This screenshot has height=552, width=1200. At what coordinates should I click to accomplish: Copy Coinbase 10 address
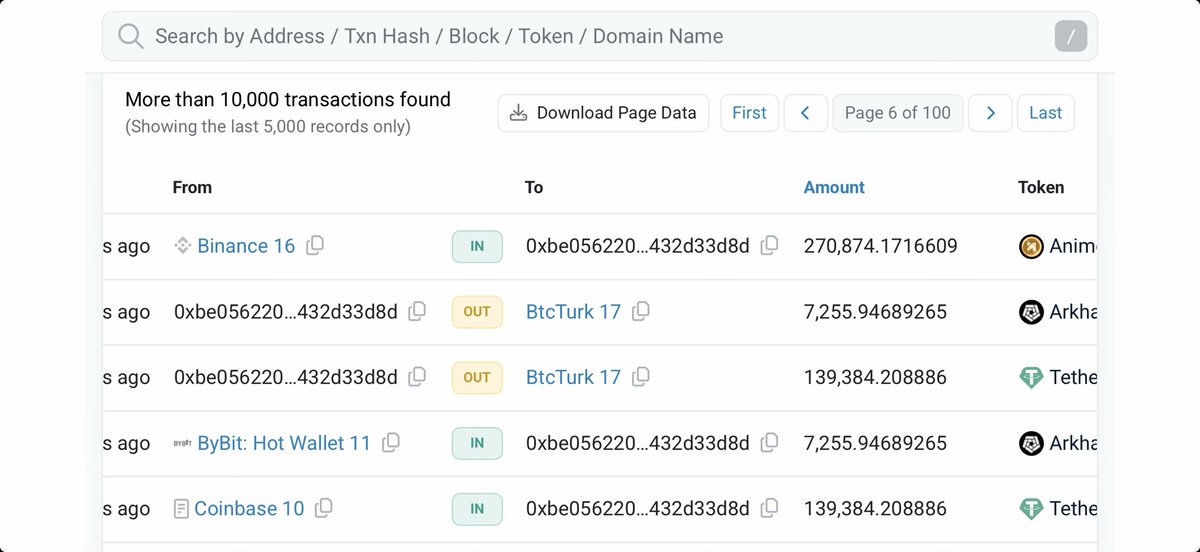[x=323, y=508]
